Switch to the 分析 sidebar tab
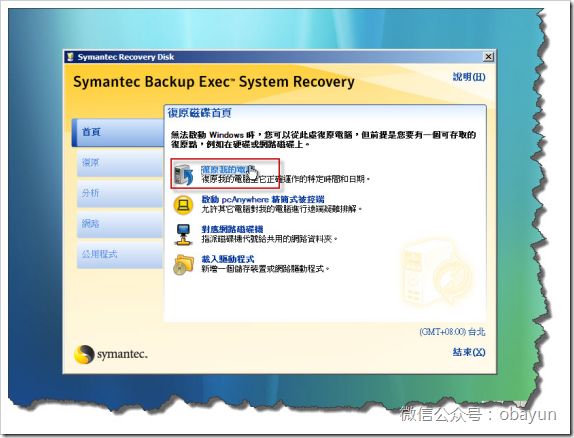This screenshot has width=574, height=438. (x=120, y=193)
